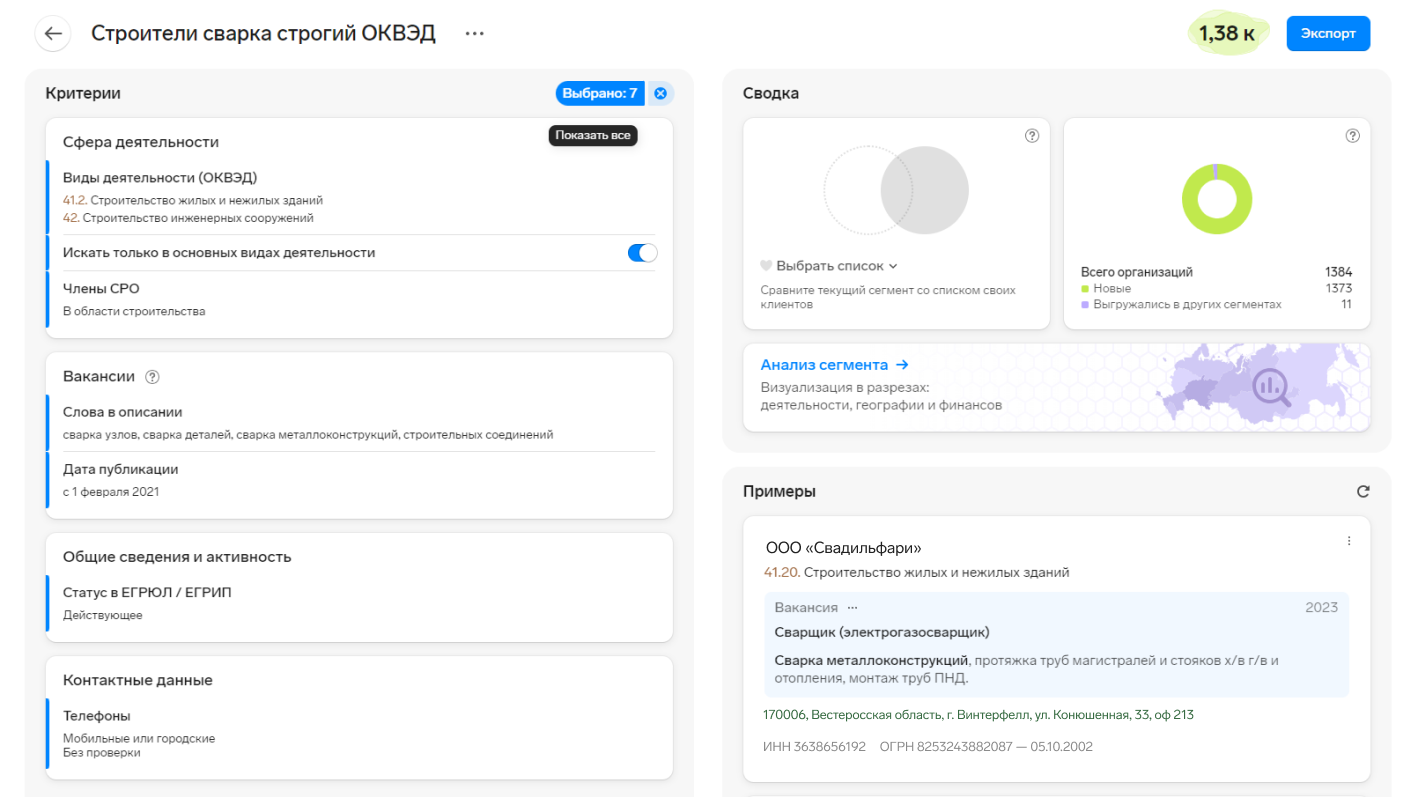Open the three-dots menu beside the title
Screen dimensions: 1418x797
pyautogui.click(x=474, y=33)
